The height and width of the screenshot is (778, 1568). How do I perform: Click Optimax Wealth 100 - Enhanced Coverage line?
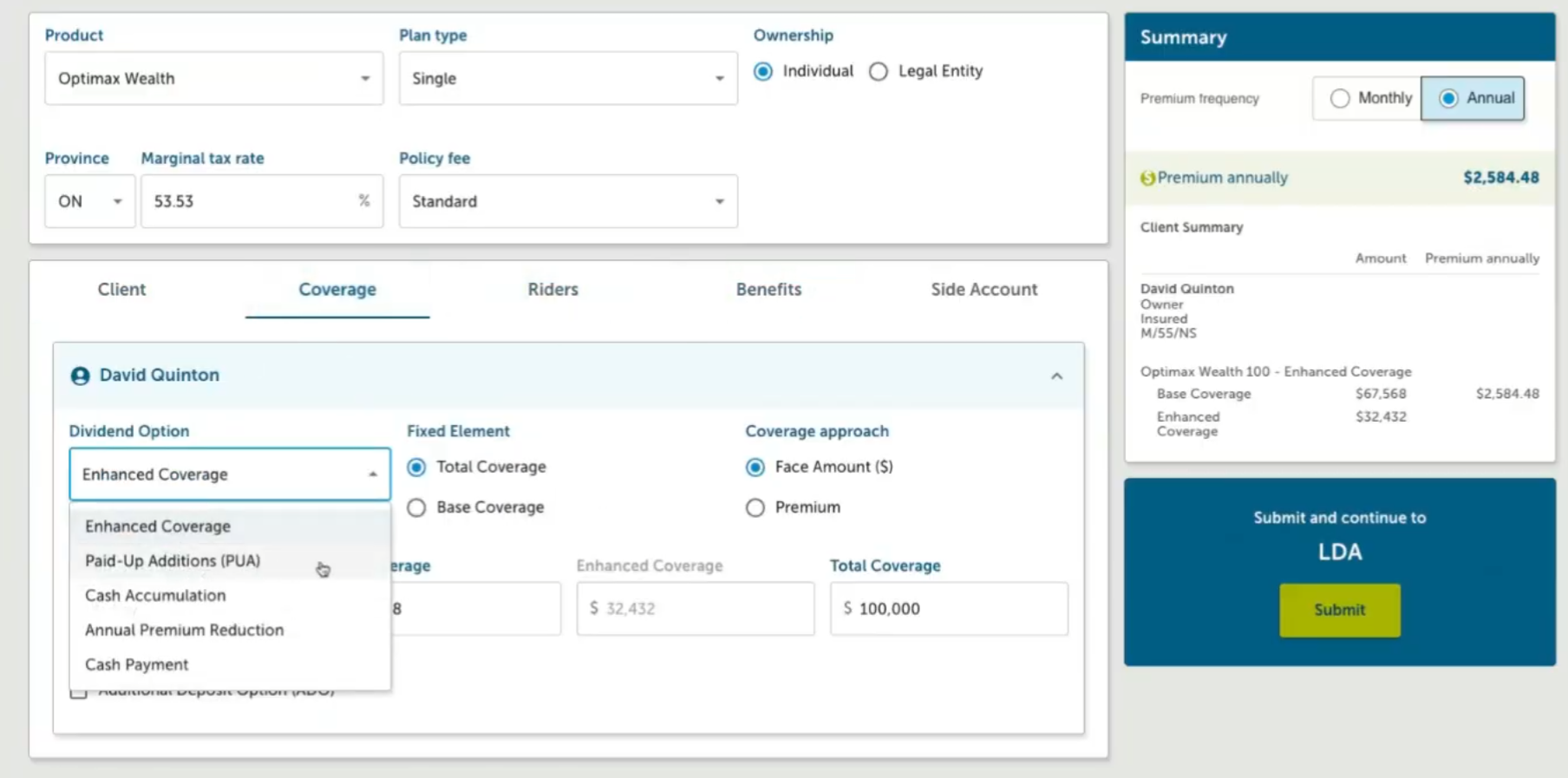tap(1276, 372)
